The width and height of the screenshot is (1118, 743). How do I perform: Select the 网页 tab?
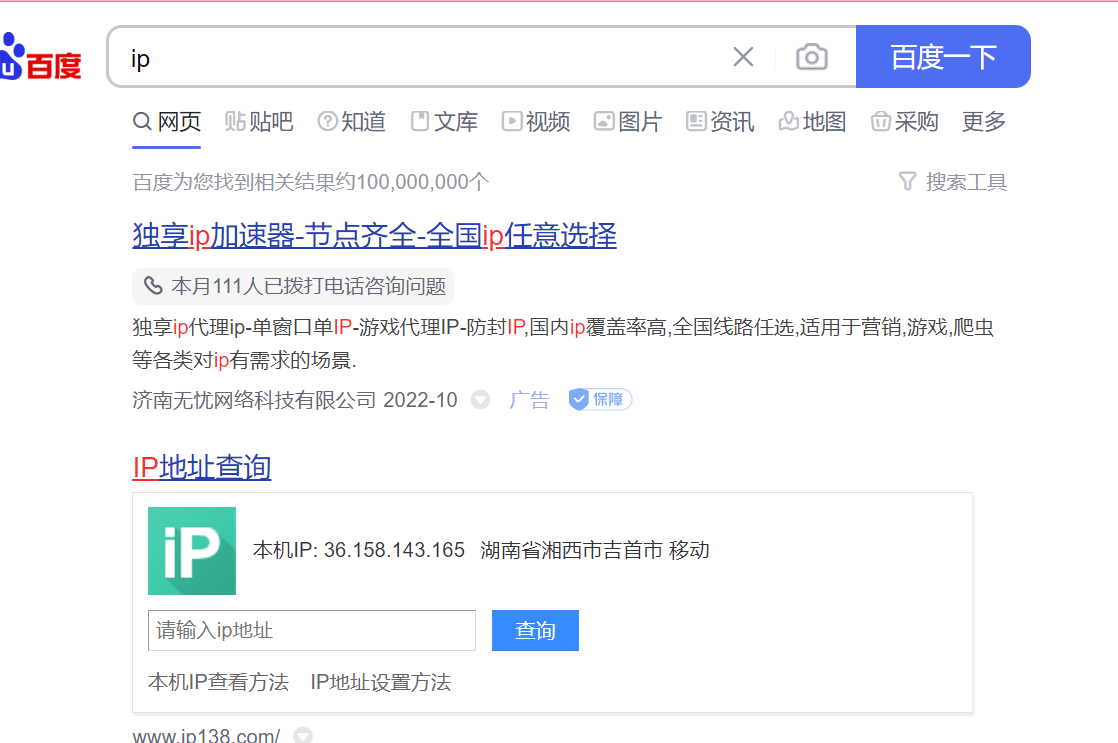[167, 122]
